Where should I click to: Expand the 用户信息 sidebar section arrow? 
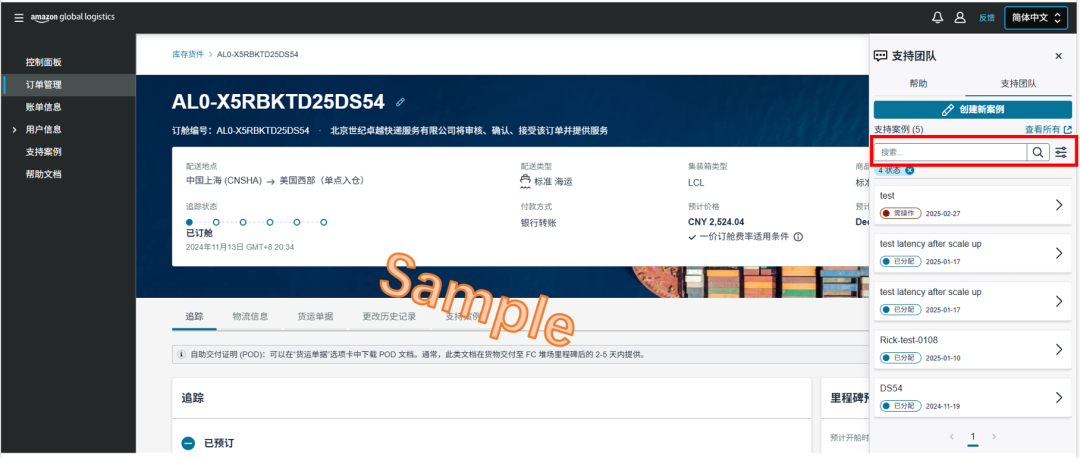click(14, 129)
